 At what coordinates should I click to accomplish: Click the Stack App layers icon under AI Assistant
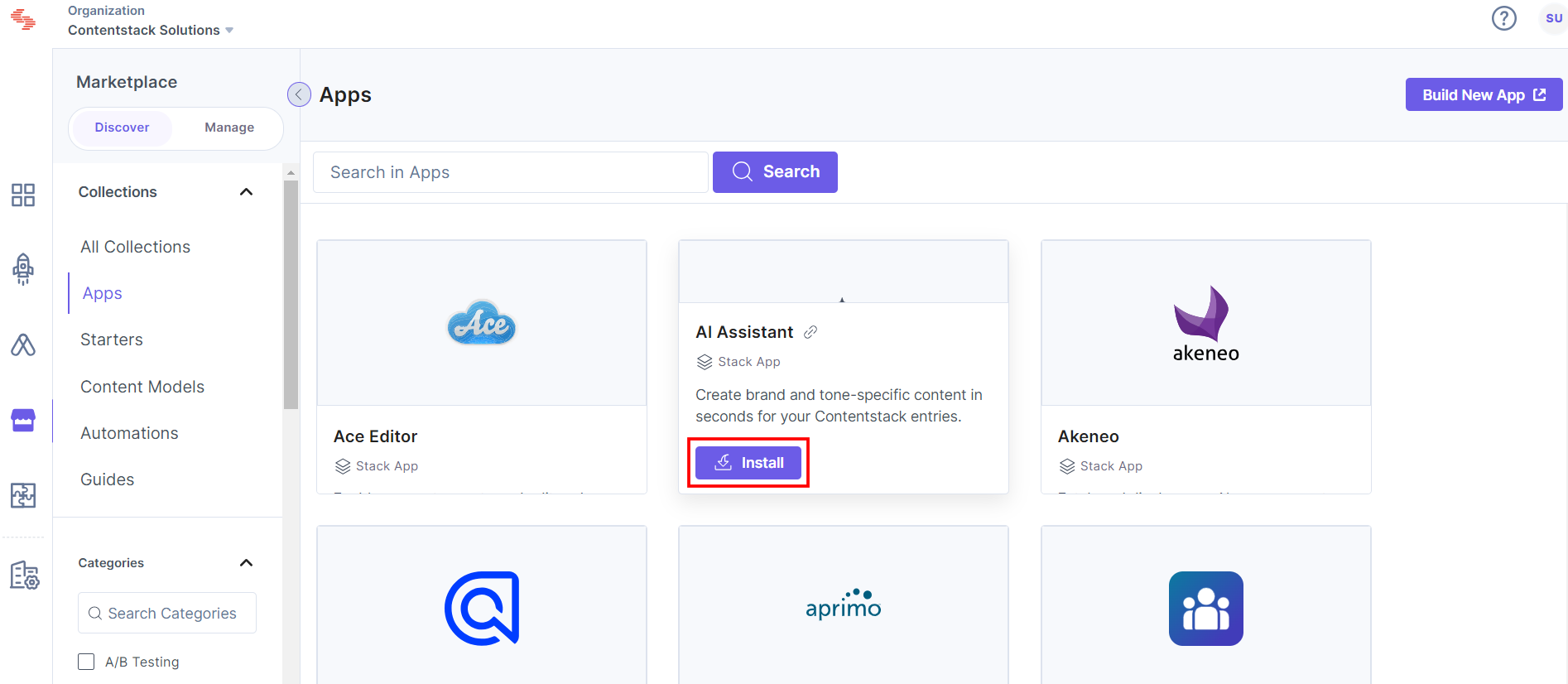tap(705, 362)
